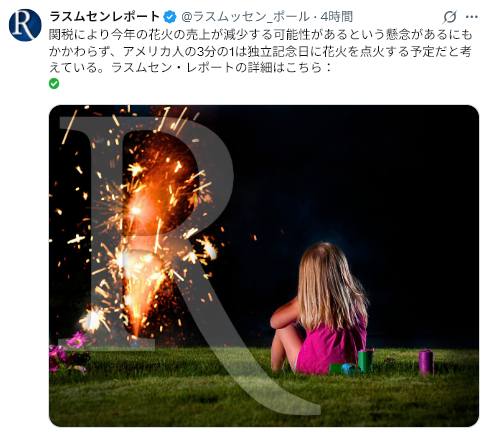
Task: Click the purple firework canister on grass
Action: (426, 362)
